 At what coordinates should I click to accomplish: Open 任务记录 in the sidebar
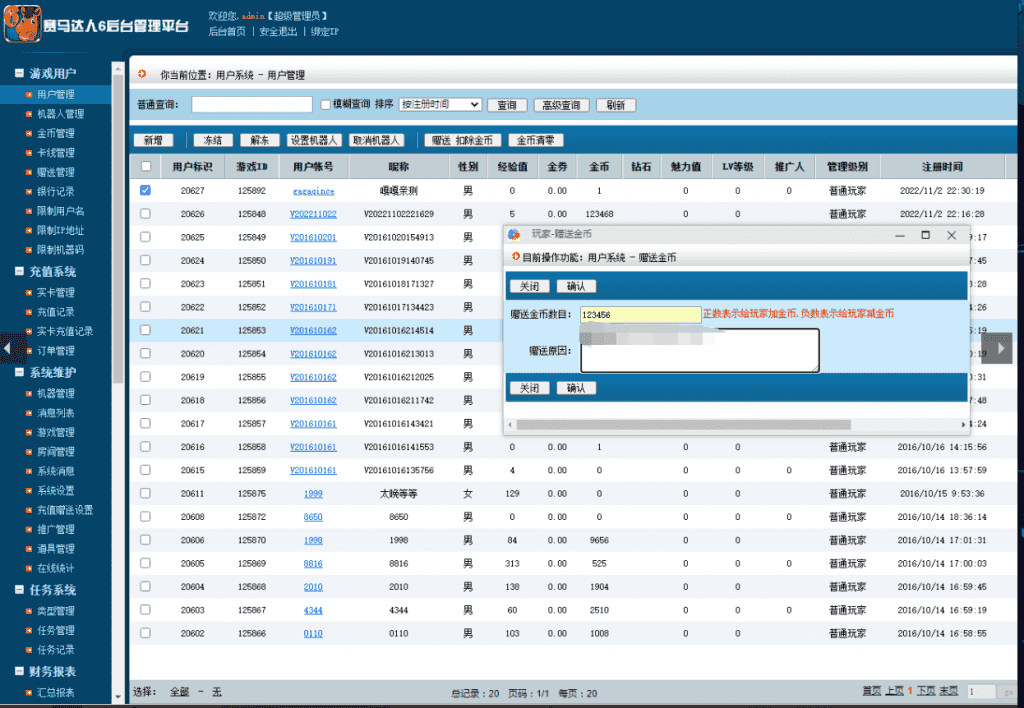point(56,650)
